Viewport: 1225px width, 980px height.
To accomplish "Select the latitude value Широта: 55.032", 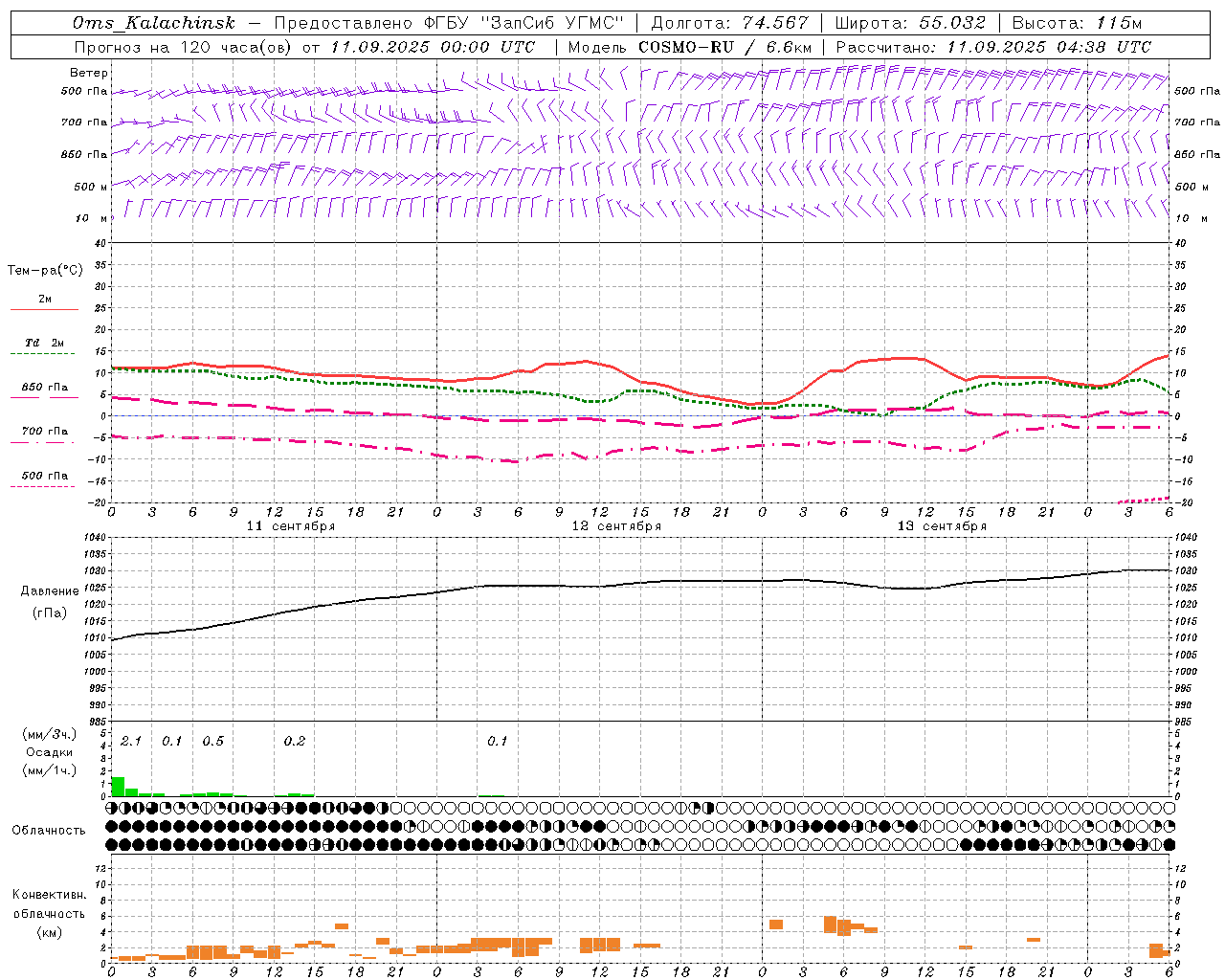I will tap(910, 23).
